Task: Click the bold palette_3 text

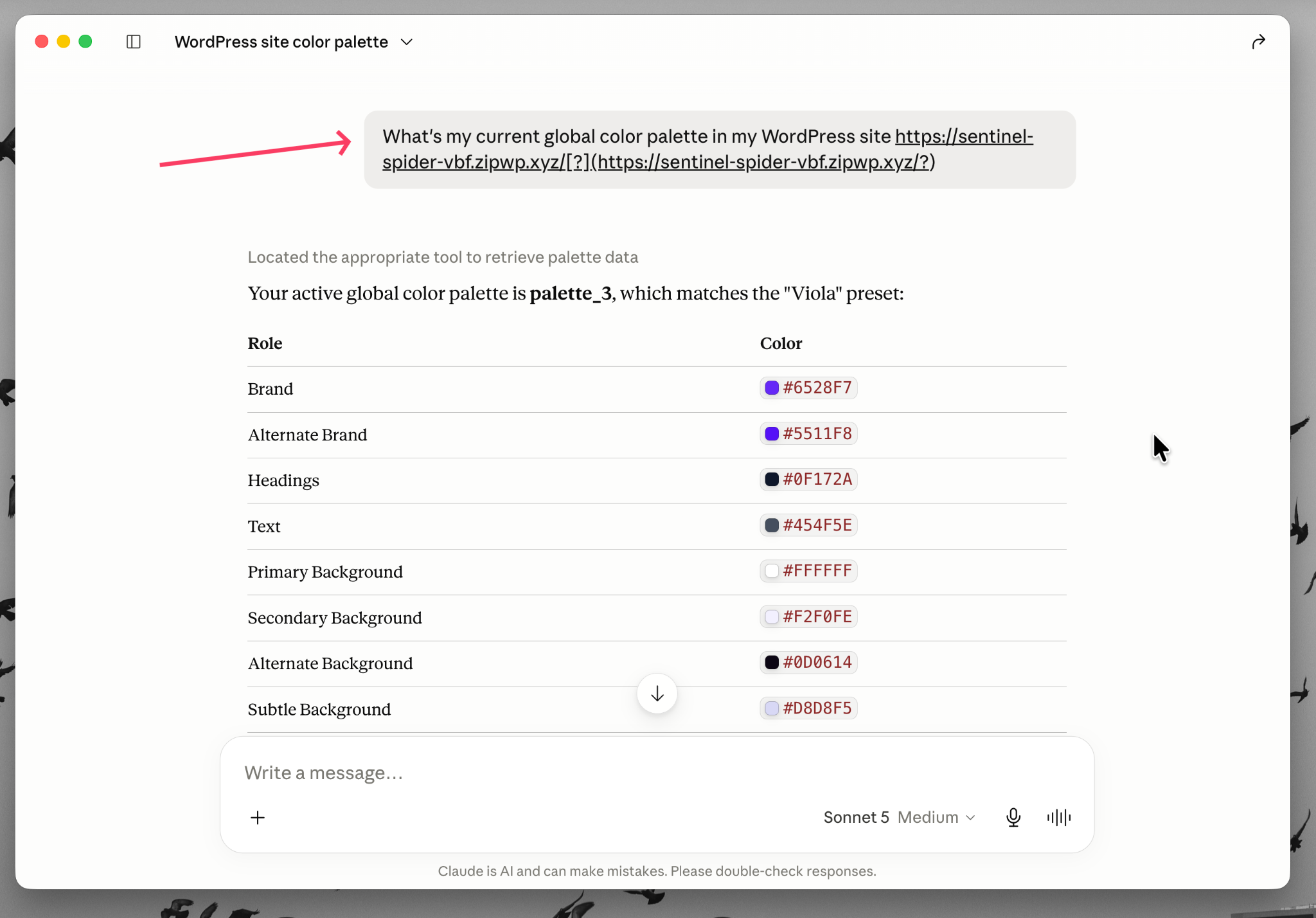Action: (x=571, y=294)
